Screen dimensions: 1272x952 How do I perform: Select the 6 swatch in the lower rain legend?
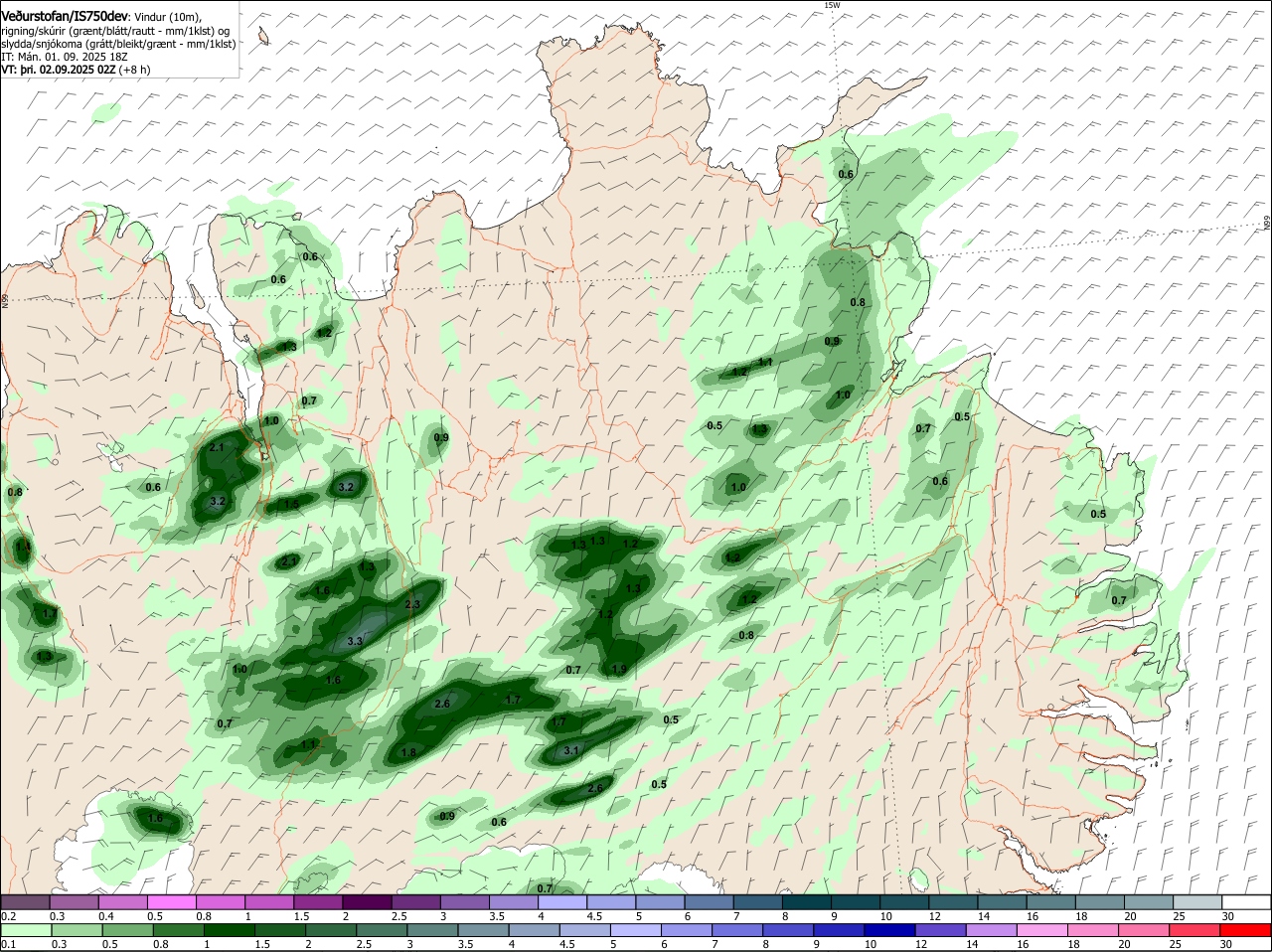click(x=686, y=931)
